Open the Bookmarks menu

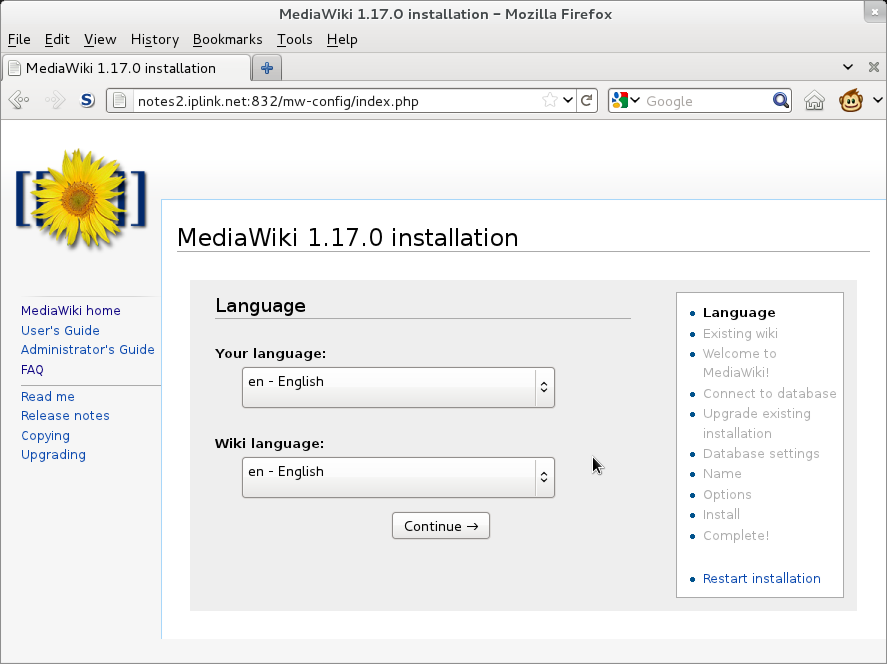coord(227,40)
